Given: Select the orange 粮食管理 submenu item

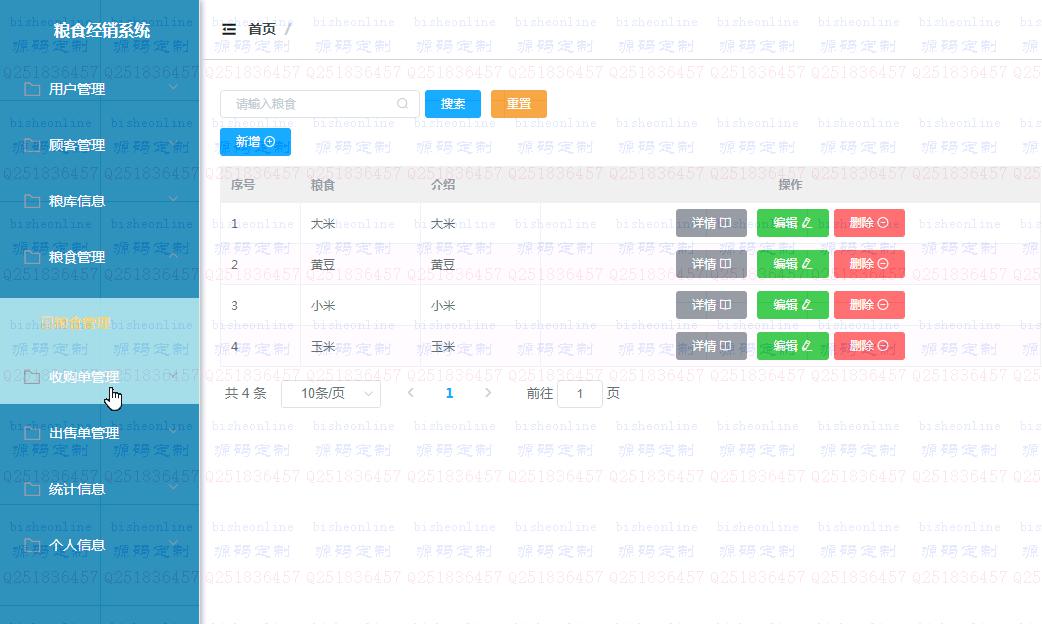Looking at the screenshot, I should point(75,323).
